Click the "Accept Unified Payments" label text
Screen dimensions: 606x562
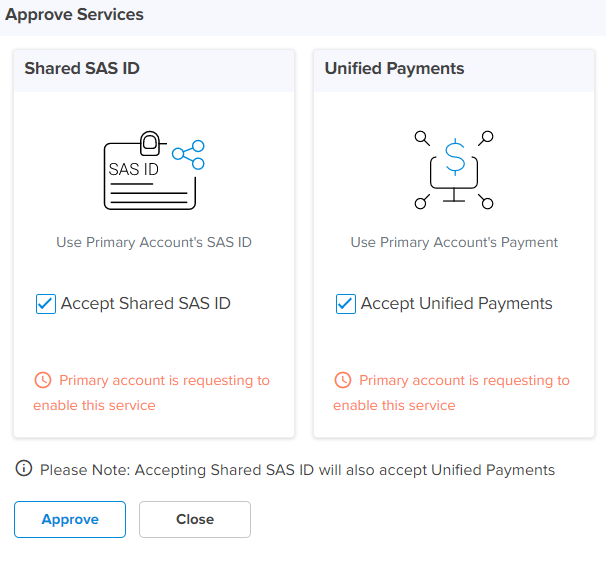coord(456,304)
